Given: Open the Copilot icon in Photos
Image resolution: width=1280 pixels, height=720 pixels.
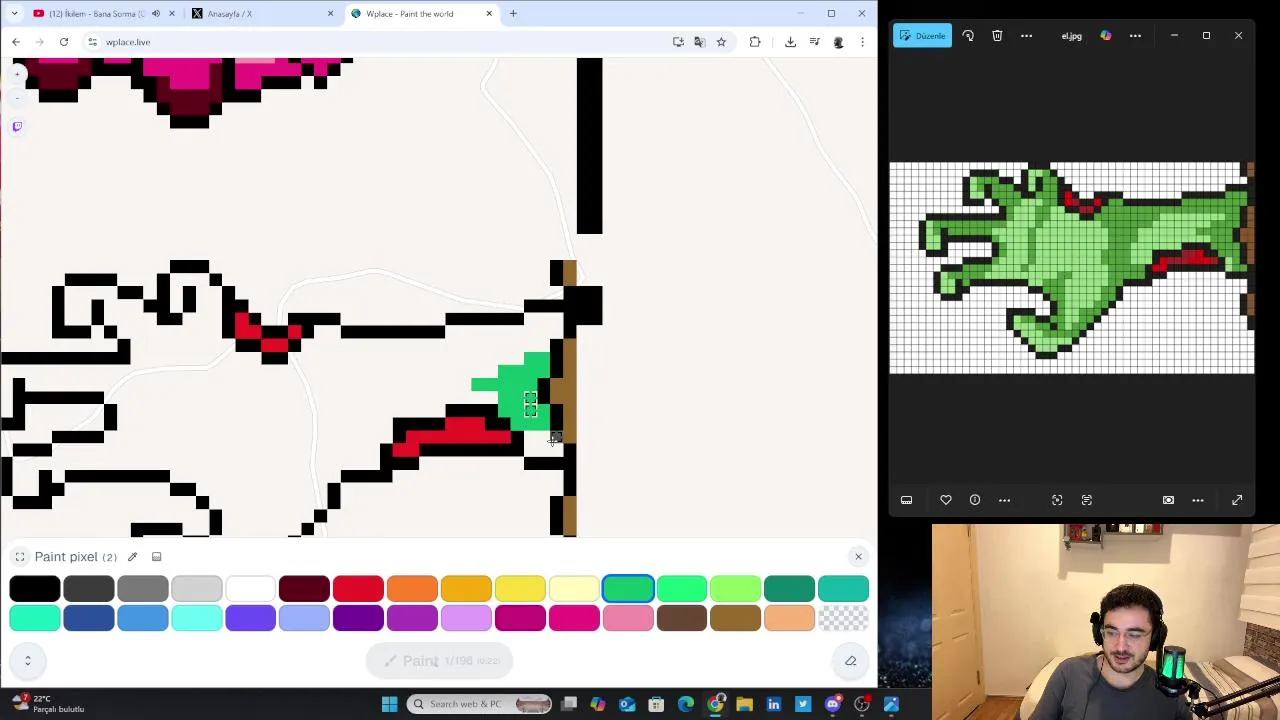Looking at the screenshot, I should coord(1106,36).
